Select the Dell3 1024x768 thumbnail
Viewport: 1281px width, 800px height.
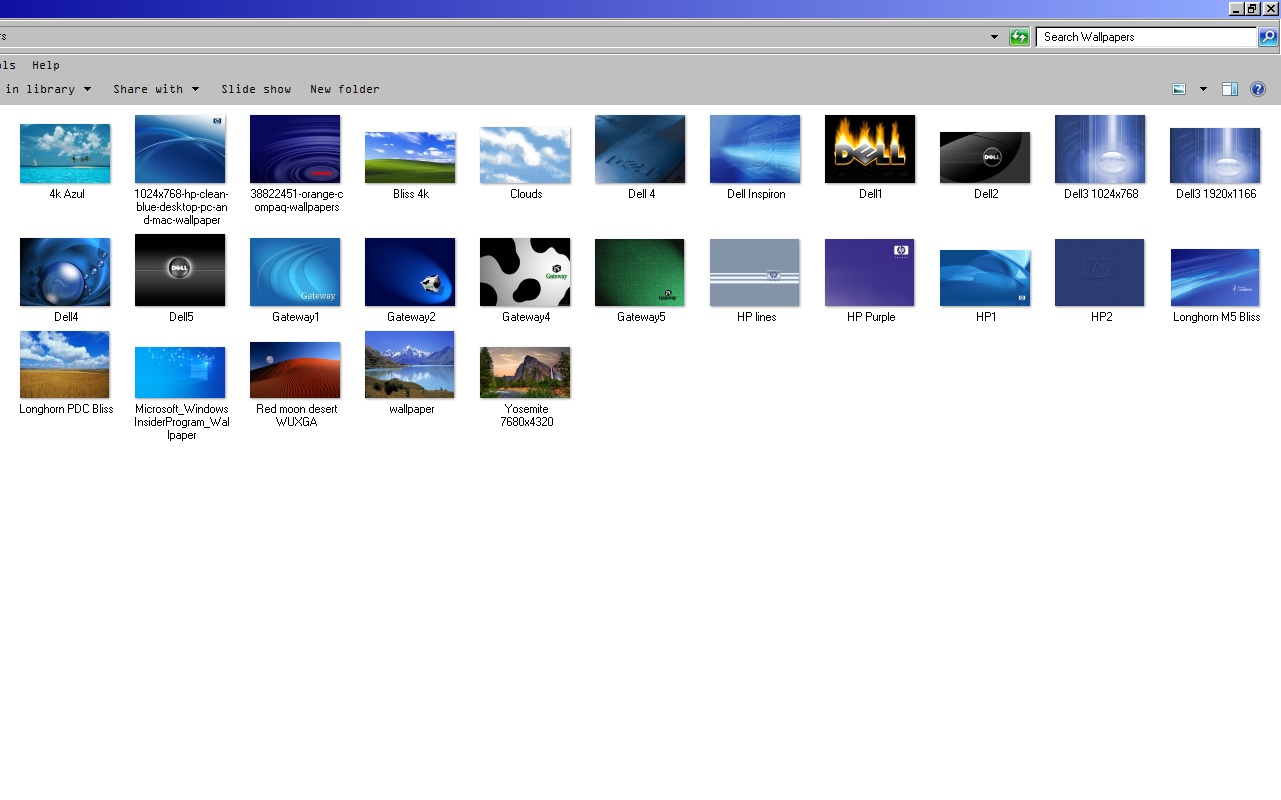pos(1100,149)
